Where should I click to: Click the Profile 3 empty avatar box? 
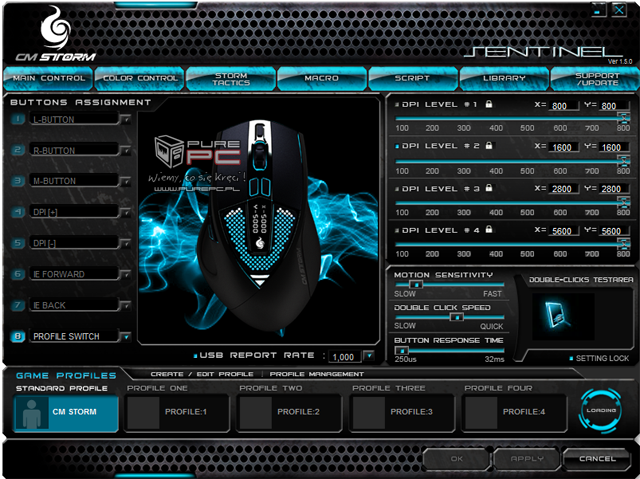(x=369, y=413)
